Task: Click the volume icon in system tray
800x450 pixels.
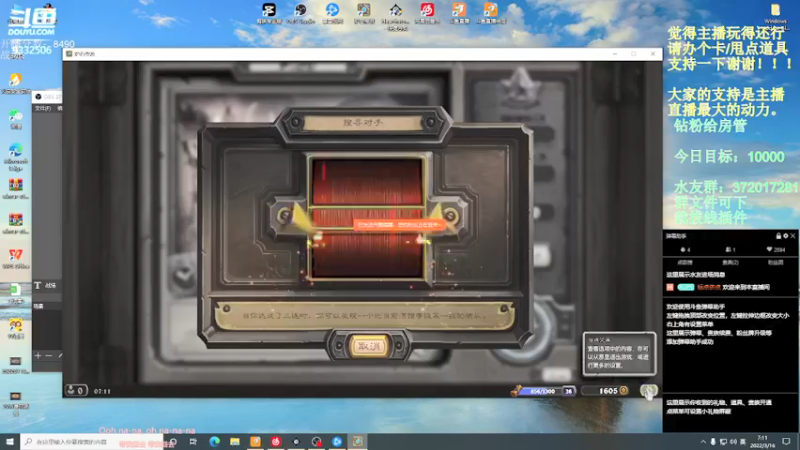Action: tap(733, 442)
